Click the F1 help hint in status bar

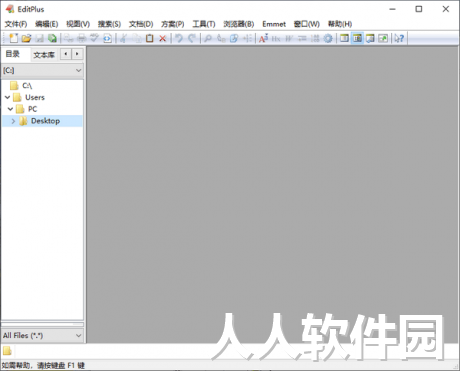[x=43, y=365]
